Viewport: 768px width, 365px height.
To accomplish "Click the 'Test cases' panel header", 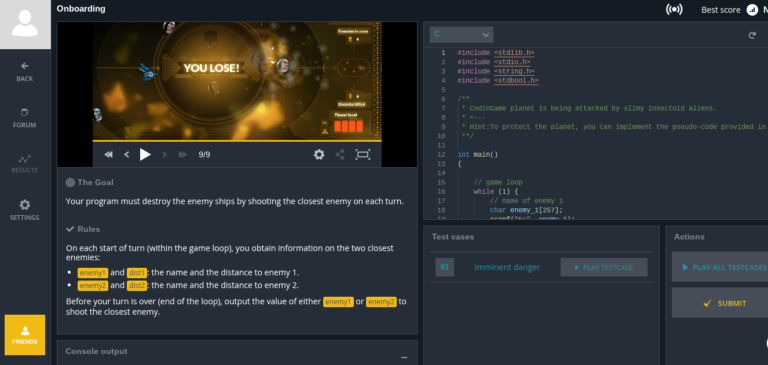I will [x=453, y=237].
